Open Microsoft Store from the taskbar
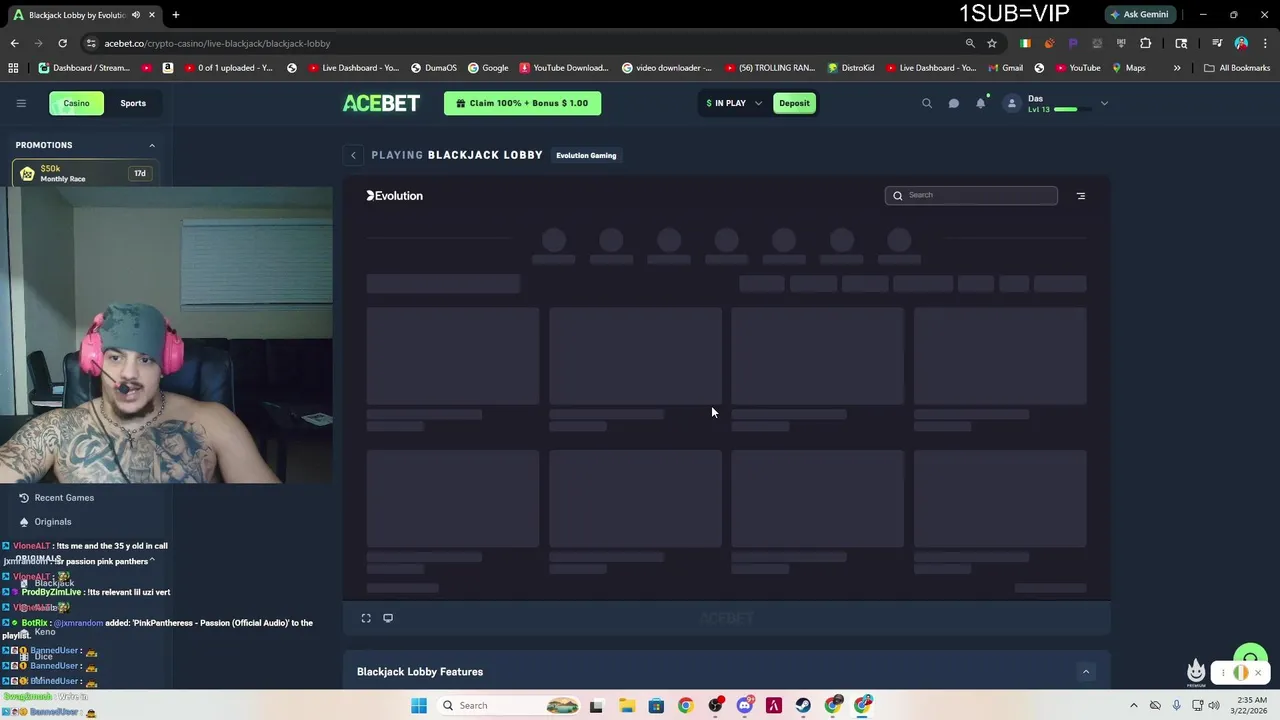The image size is (1280, 720). pyautogui.click(x=656, y=706)
